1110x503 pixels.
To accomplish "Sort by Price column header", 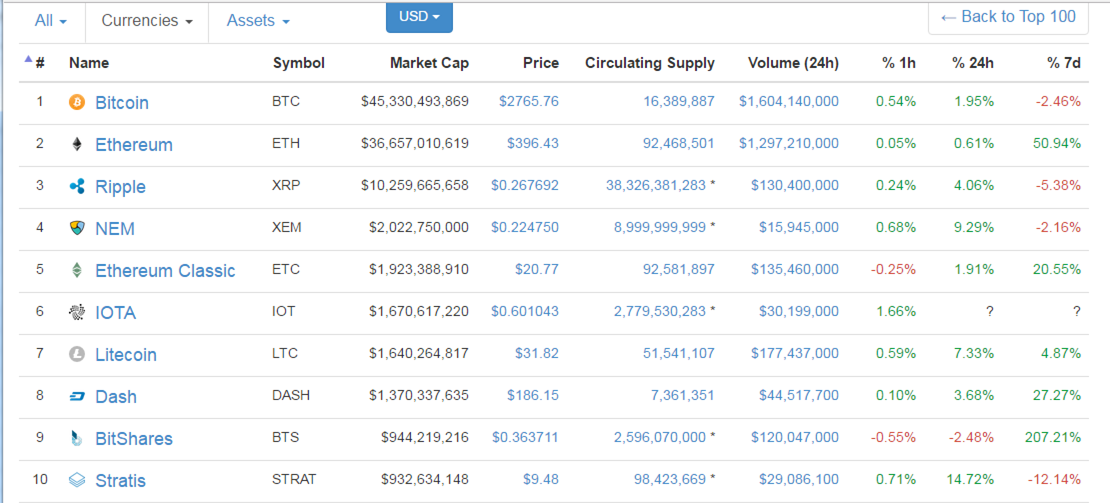I will [x=541, y=63].
